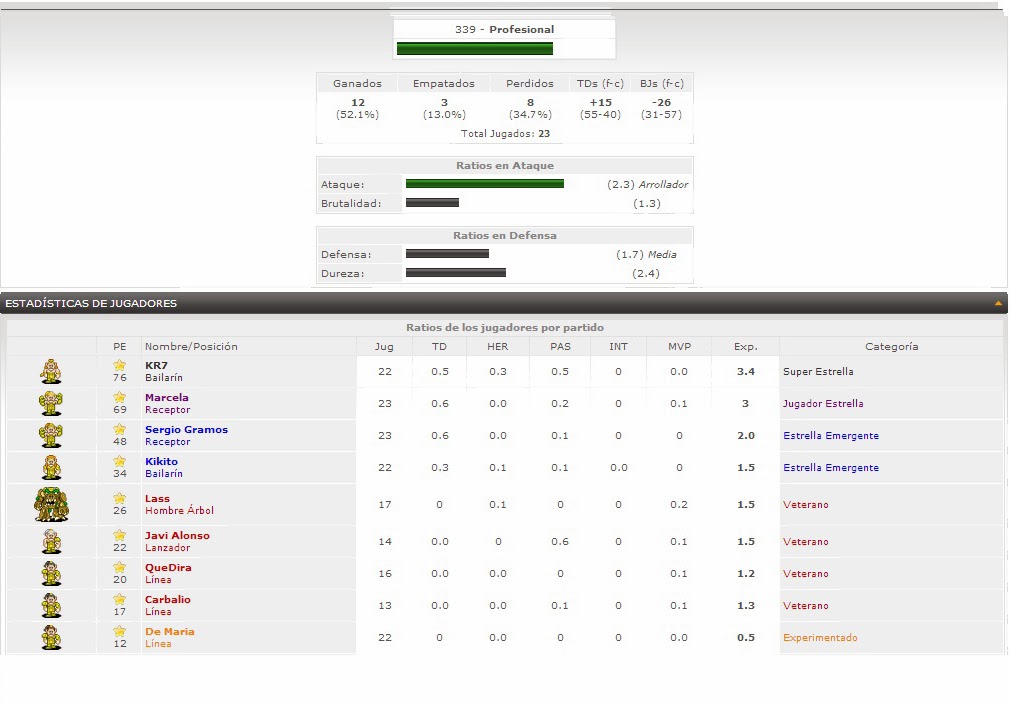Click the PAS column header
The image size is (1010, 706).
coord(560,347)
